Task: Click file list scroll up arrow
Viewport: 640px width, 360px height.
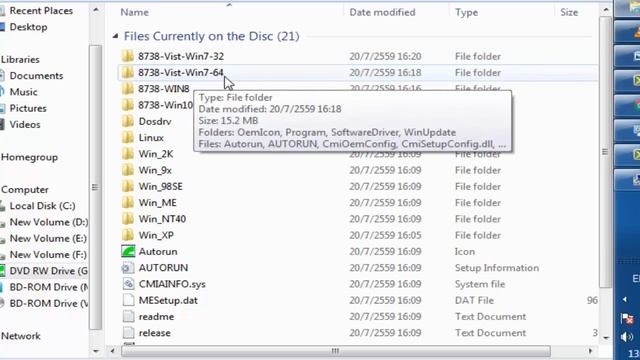Action: click(606, 9)
